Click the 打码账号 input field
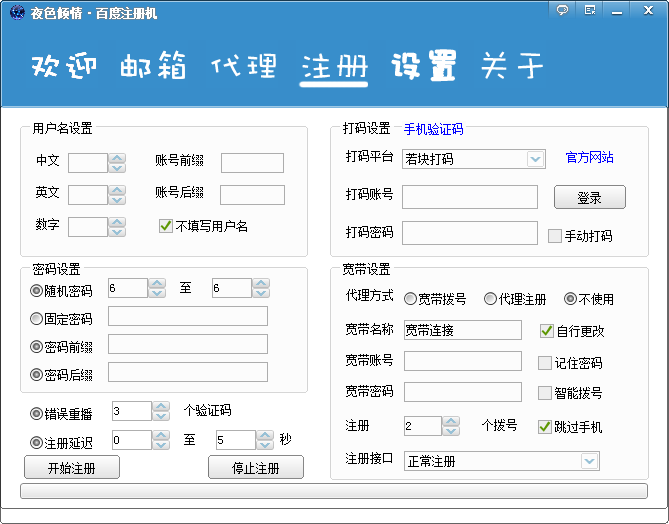Image resolution: width=669 pixels, height=524 pixels. tap(470, 197)
